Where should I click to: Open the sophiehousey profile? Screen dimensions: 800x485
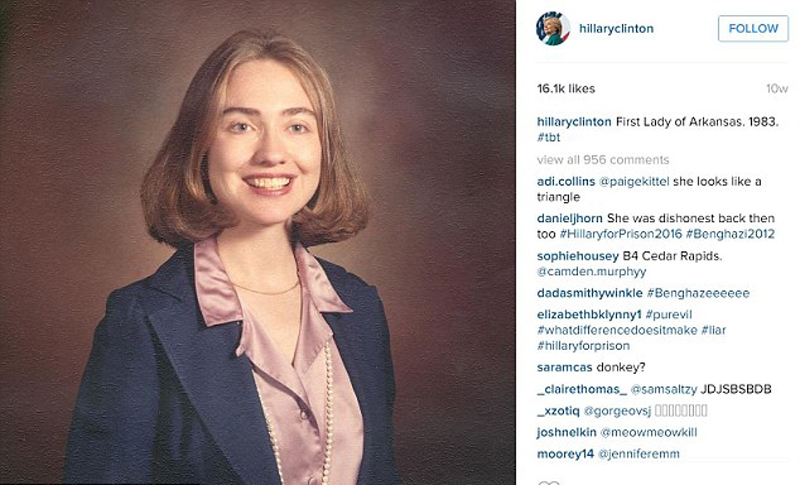pos(578,256)
